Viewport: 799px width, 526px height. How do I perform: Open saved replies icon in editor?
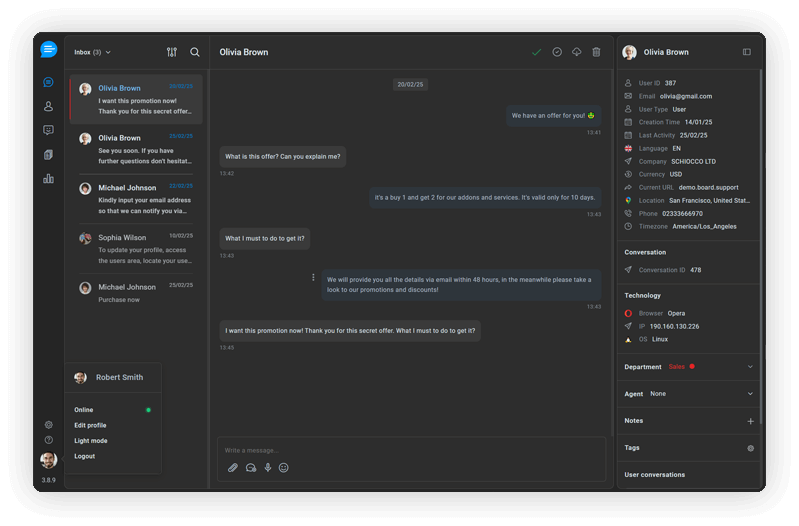pos(251,467)
